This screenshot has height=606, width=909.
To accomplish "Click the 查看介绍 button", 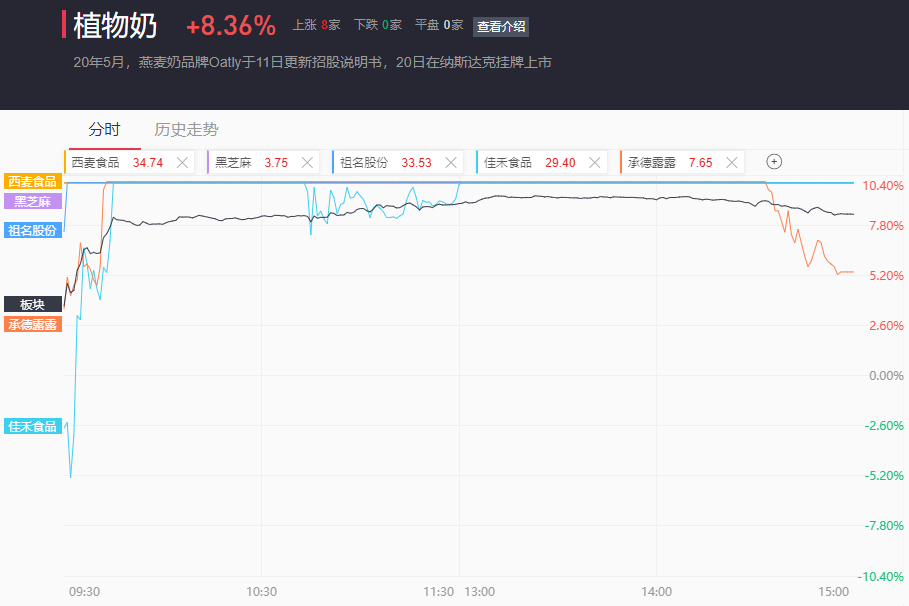I will pos(501,27).
